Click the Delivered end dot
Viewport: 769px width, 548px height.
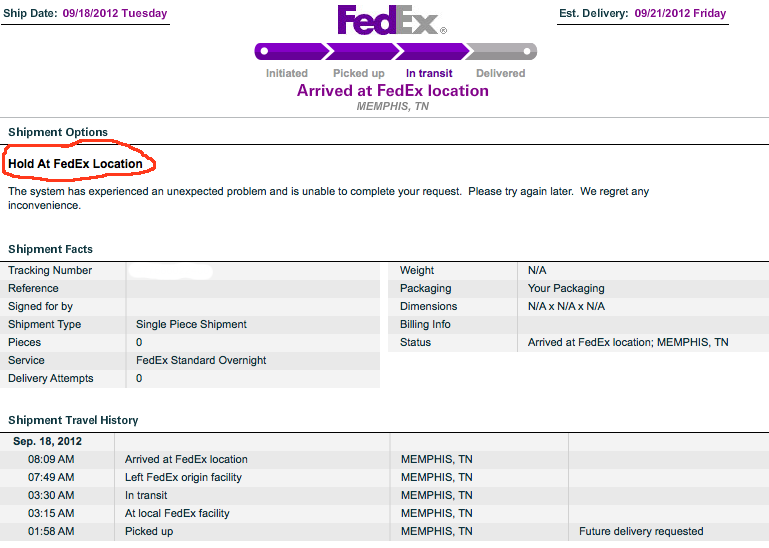tap(527, 51)
